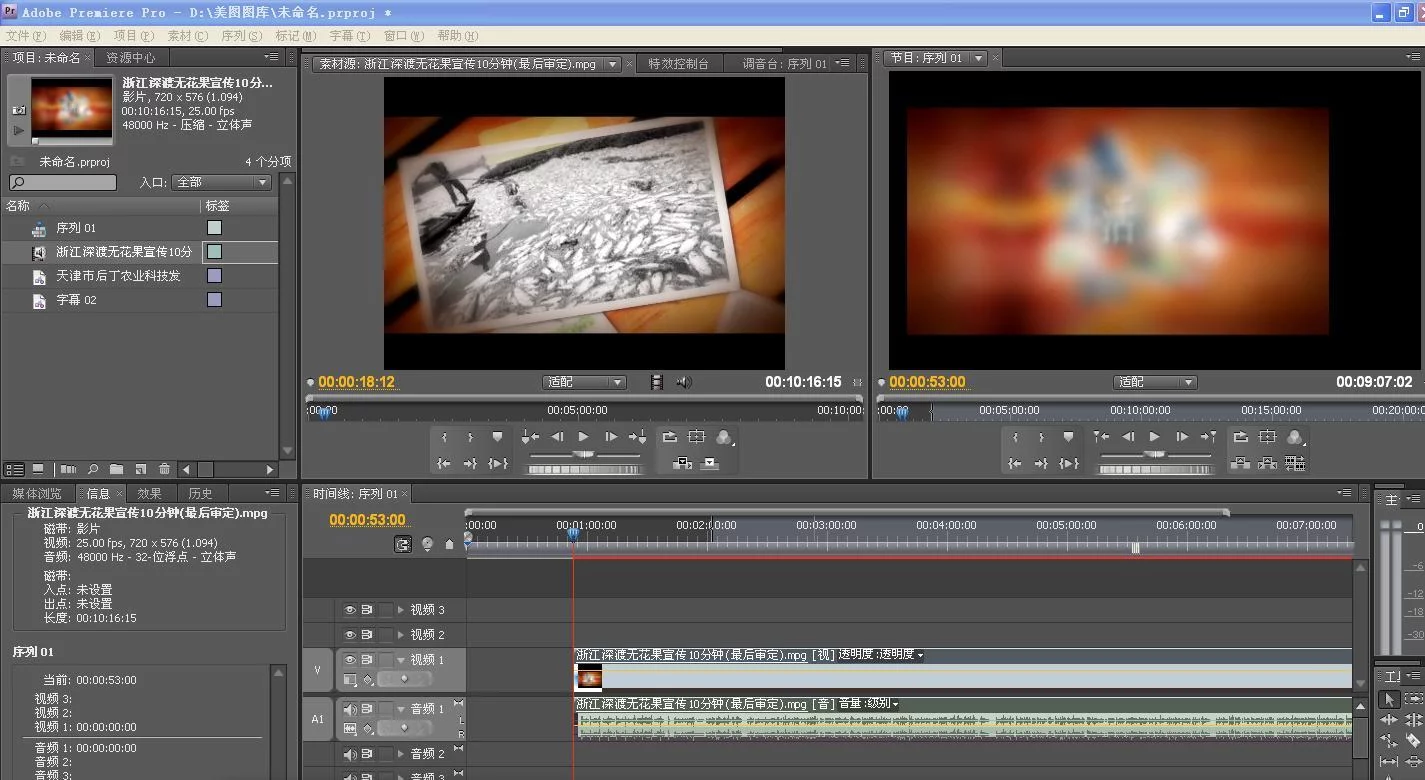Toggle loop playback in the source monitor
Image resolution: width=1425 pixels, height=780 pixels.
pyautogui.click(x=669, y=437)
